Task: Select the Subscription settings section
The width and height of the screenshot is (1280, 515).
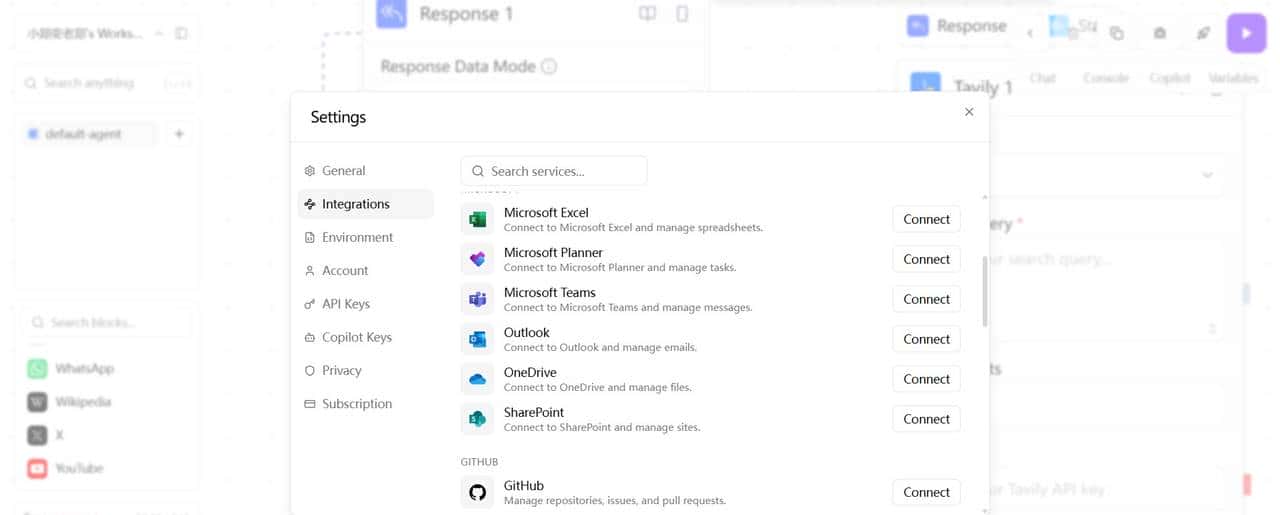Action: pos(356,404)
